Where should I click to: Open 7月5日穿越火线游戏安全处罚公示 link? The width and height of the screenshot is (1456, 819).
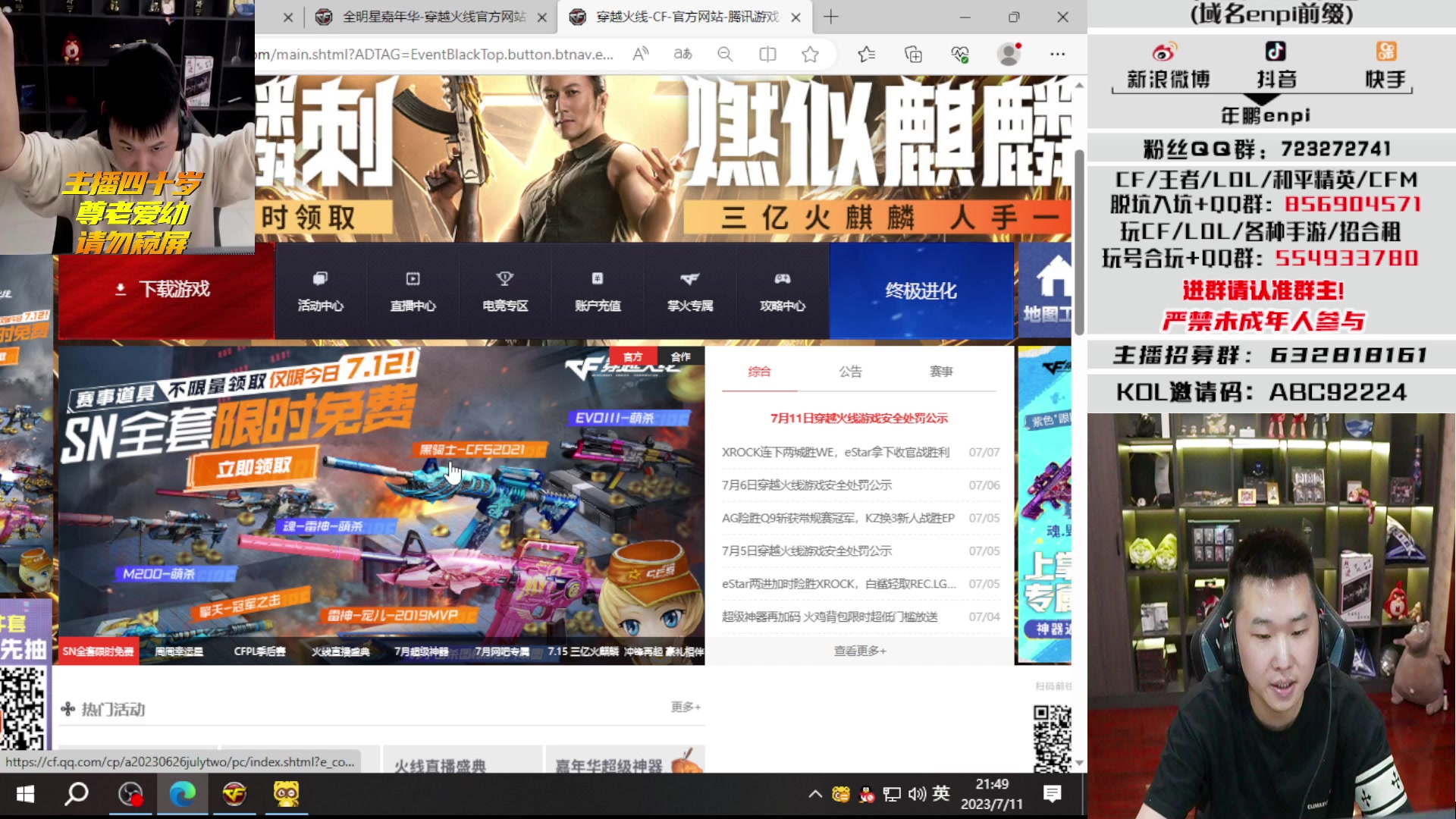(x=807, y=551)
